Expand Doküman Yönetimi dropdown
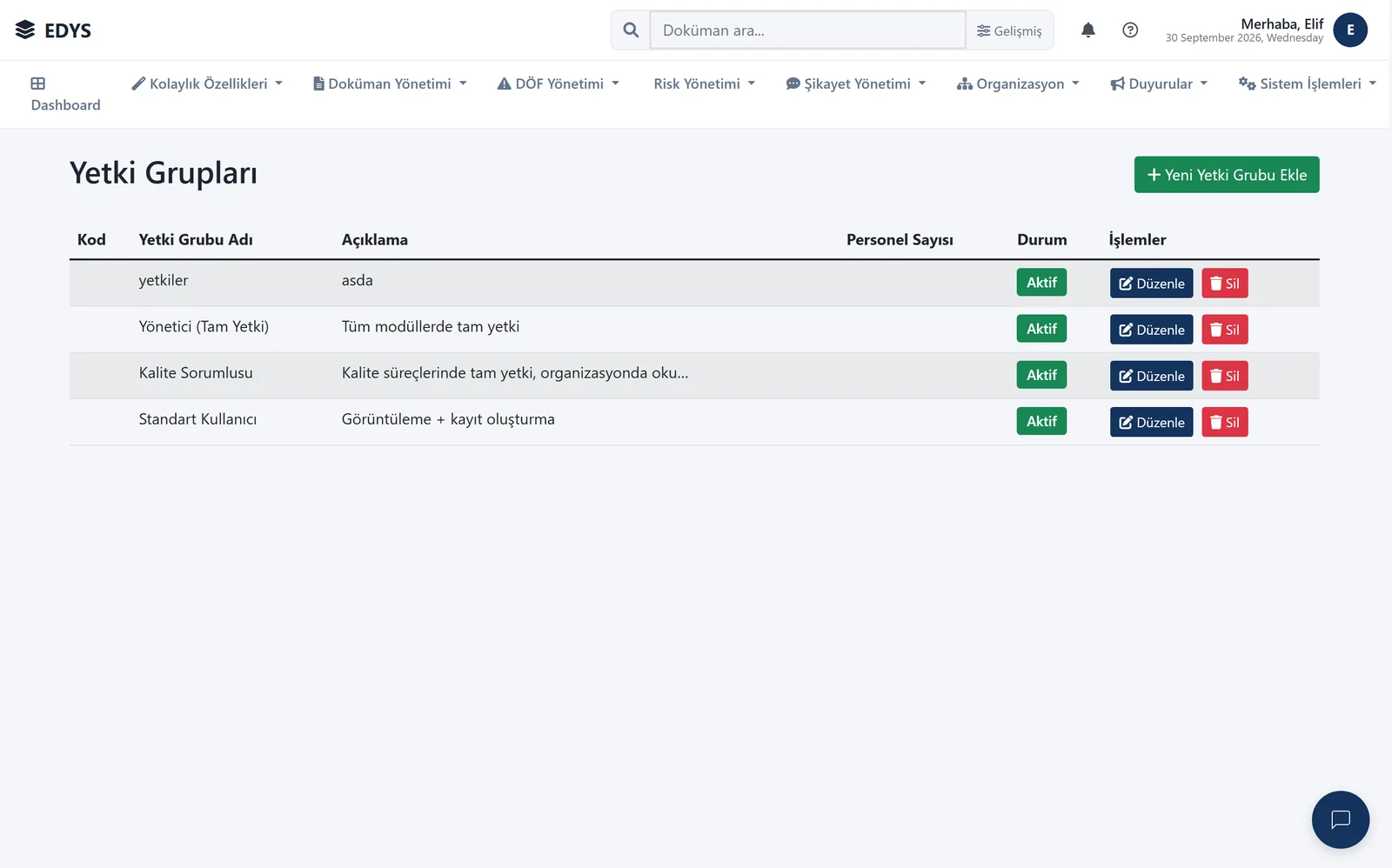 (390, 83)
